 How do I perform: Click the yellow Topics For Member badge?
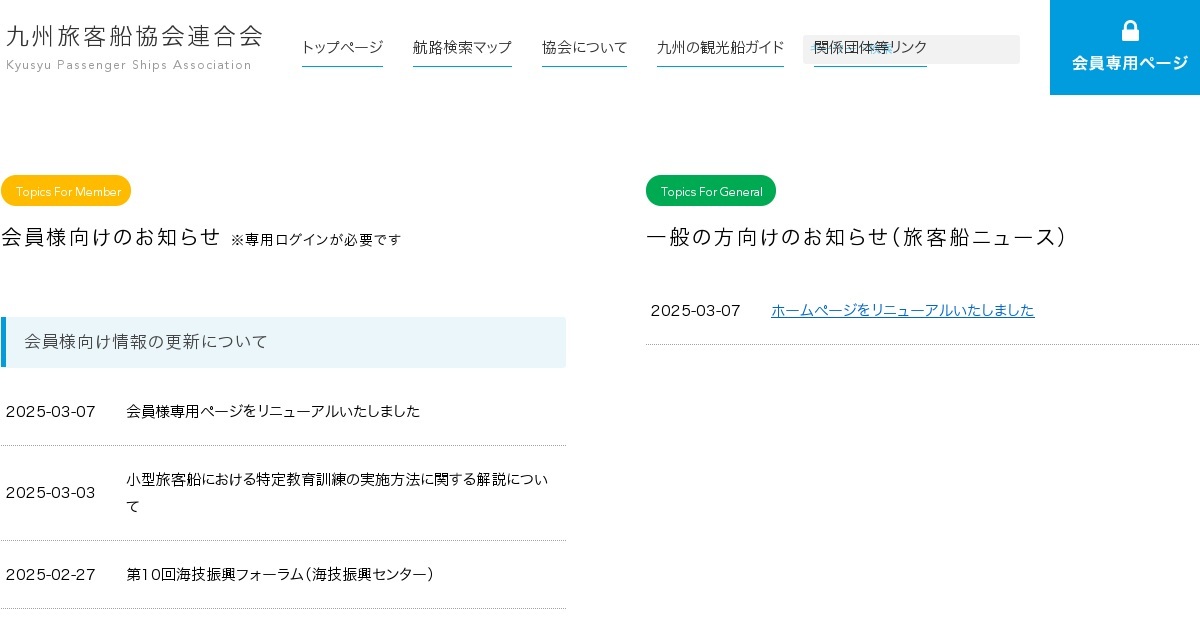click(66, 191)
